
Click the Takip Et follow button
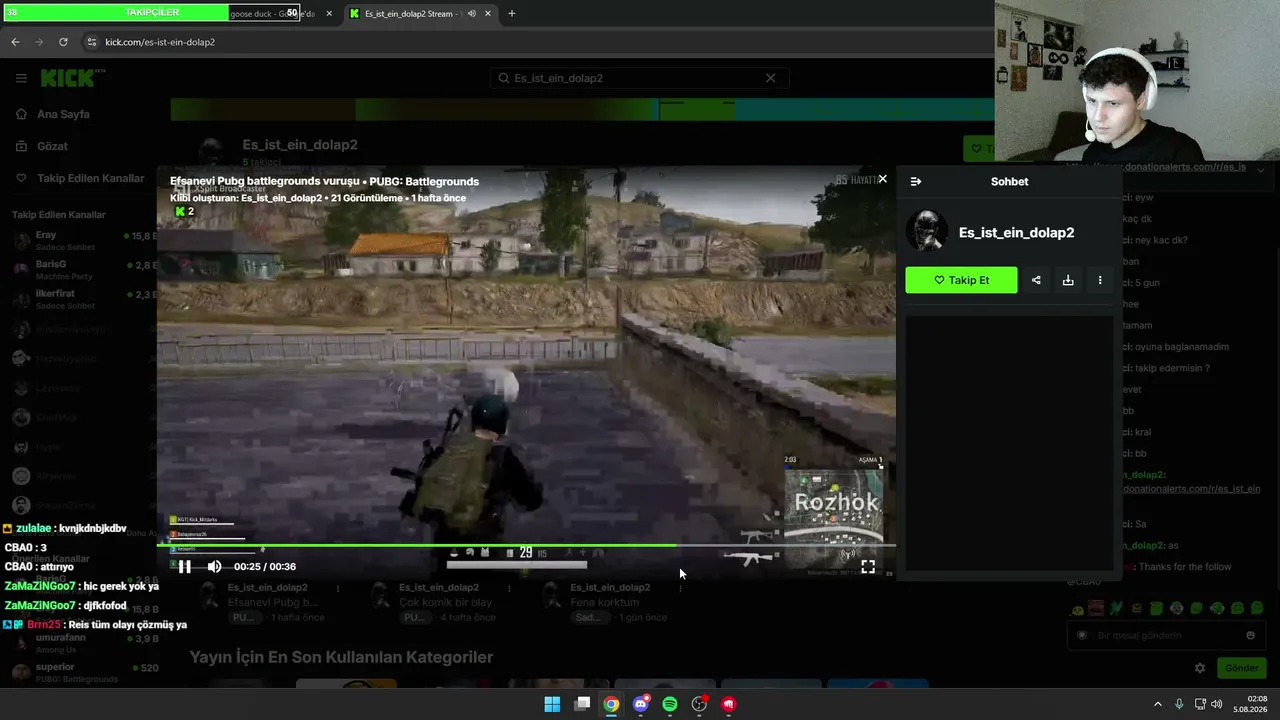(961, 280)
